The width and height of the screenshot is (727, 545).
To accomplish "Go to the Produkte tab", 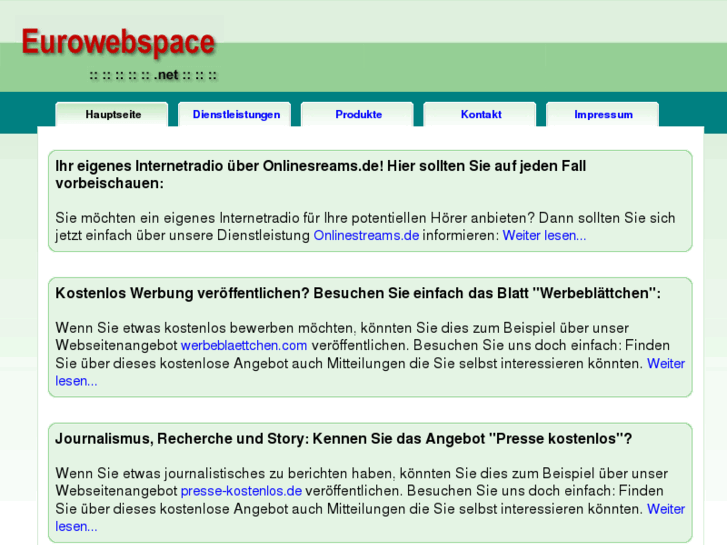I will coord(357,115).
